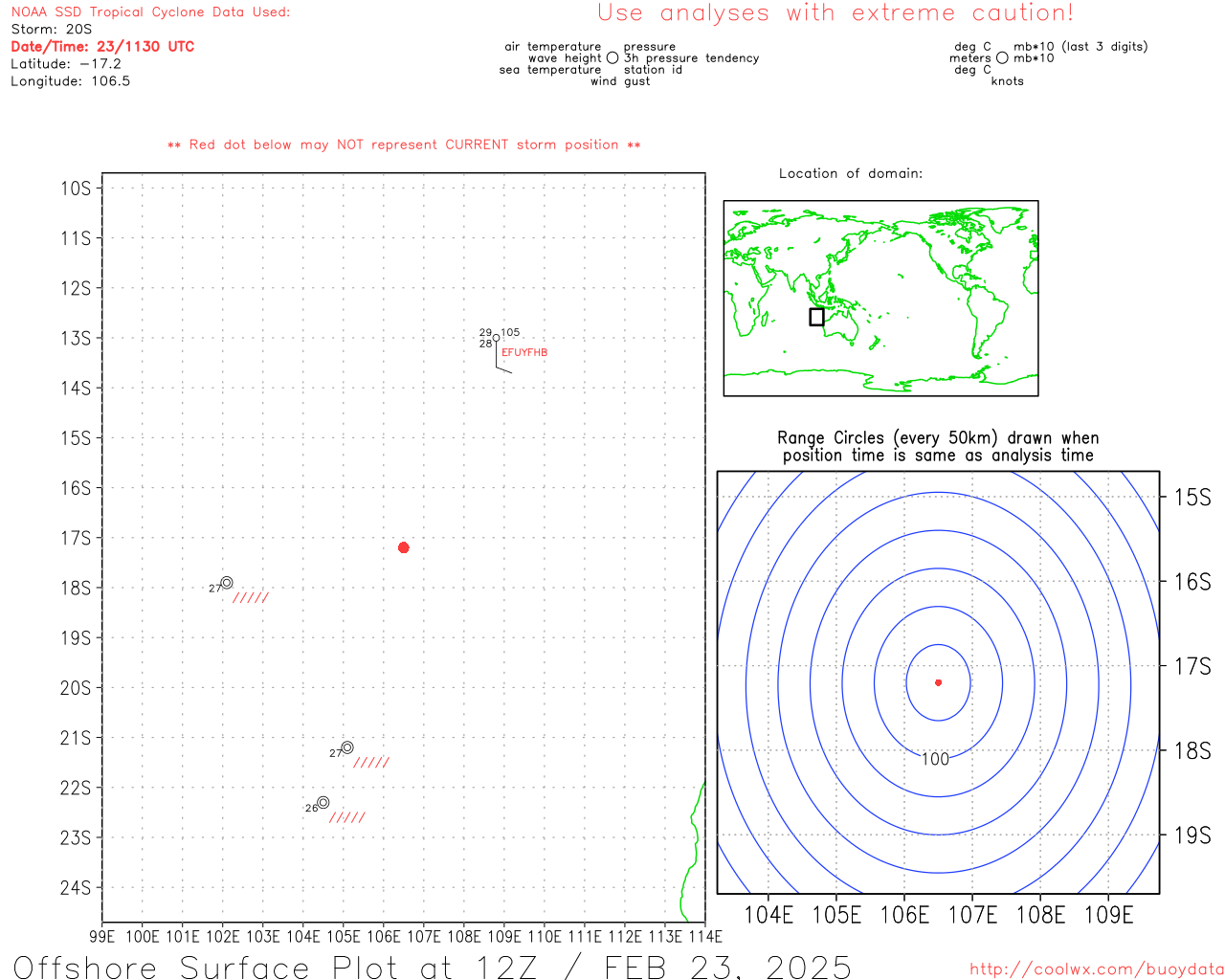This screenshot has width=1225, height=980.
Task: Click the green coastline on main map
Action: 693,852
